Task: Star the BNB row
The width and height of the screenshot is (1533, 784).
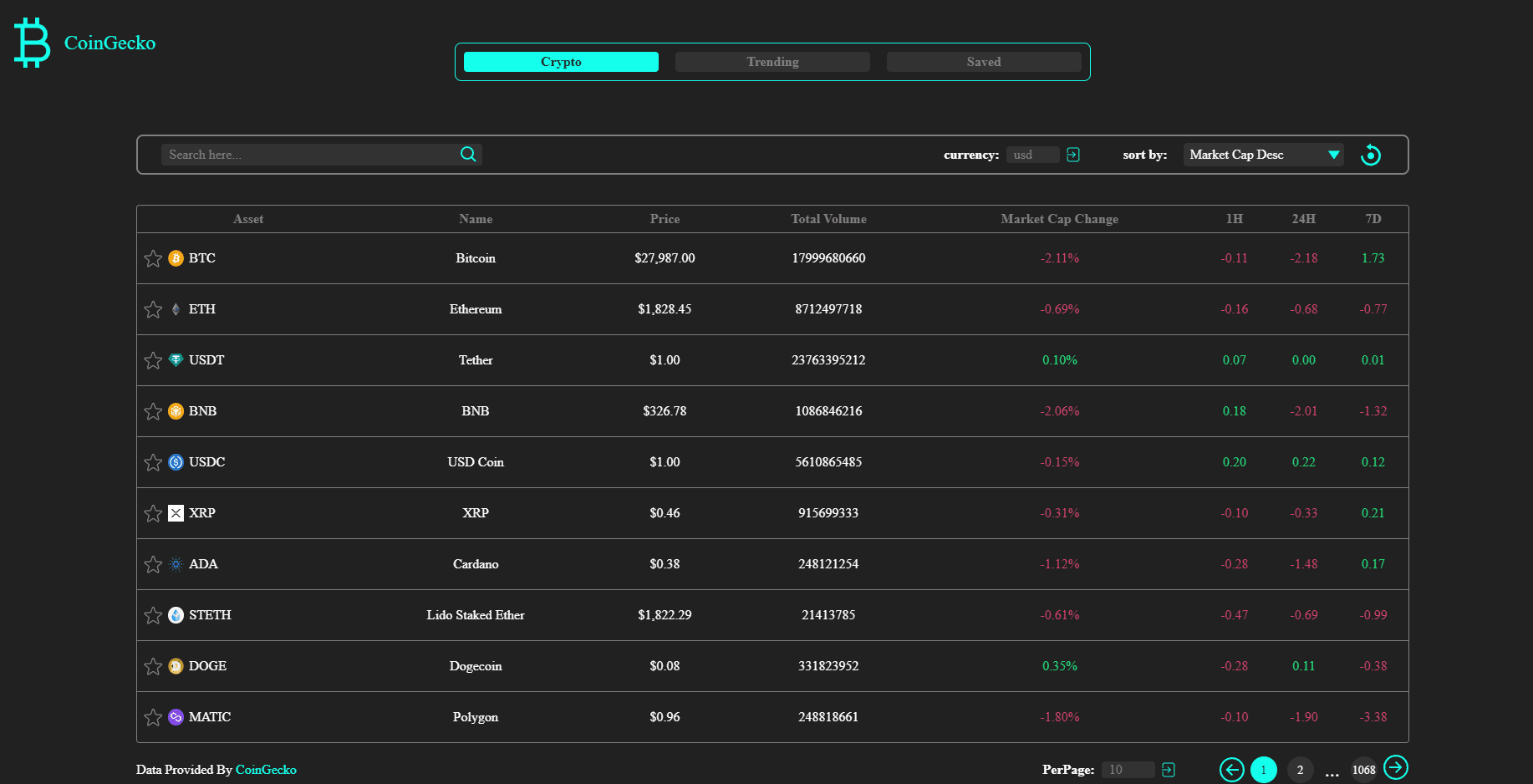Action: pos(153,411)
